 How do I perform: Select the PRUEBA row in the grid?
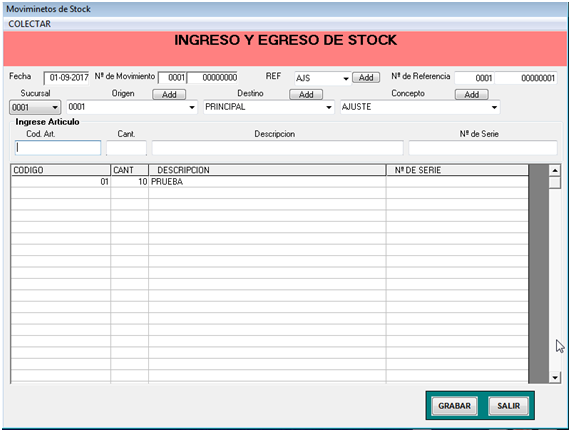coord(269,182)
